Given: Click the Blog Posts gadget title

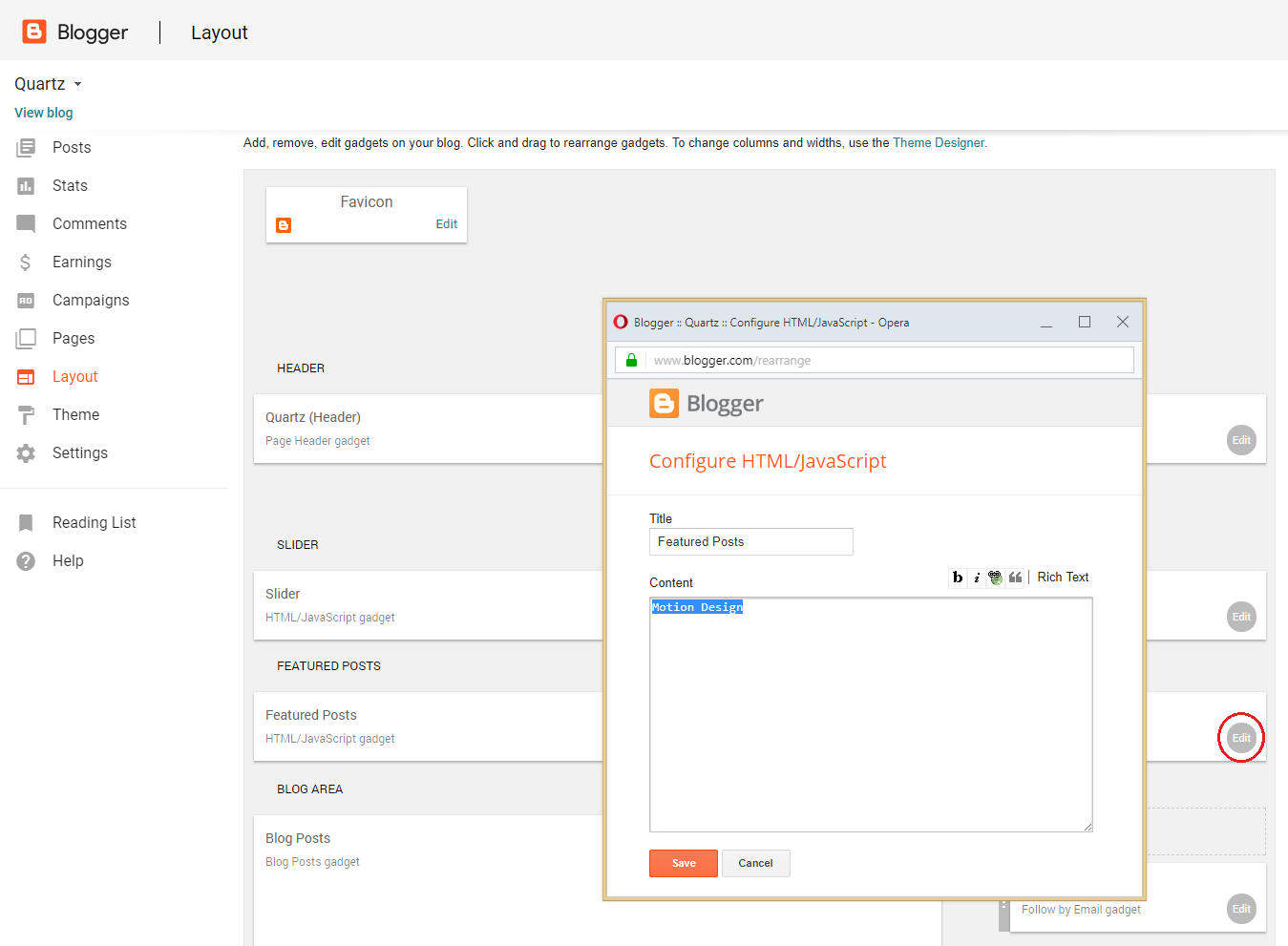Looking at the screenshot, I should point(298,838).
